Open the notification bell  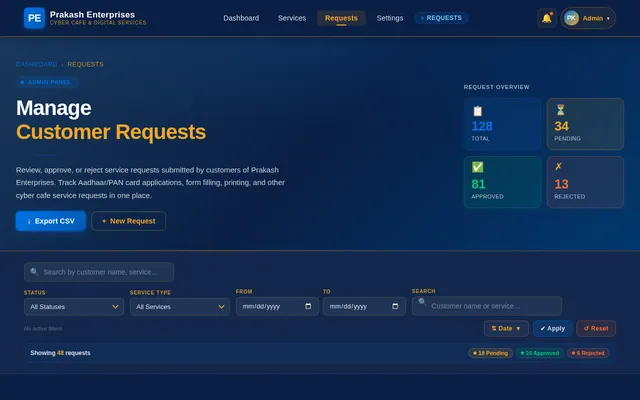pos(547,18)
